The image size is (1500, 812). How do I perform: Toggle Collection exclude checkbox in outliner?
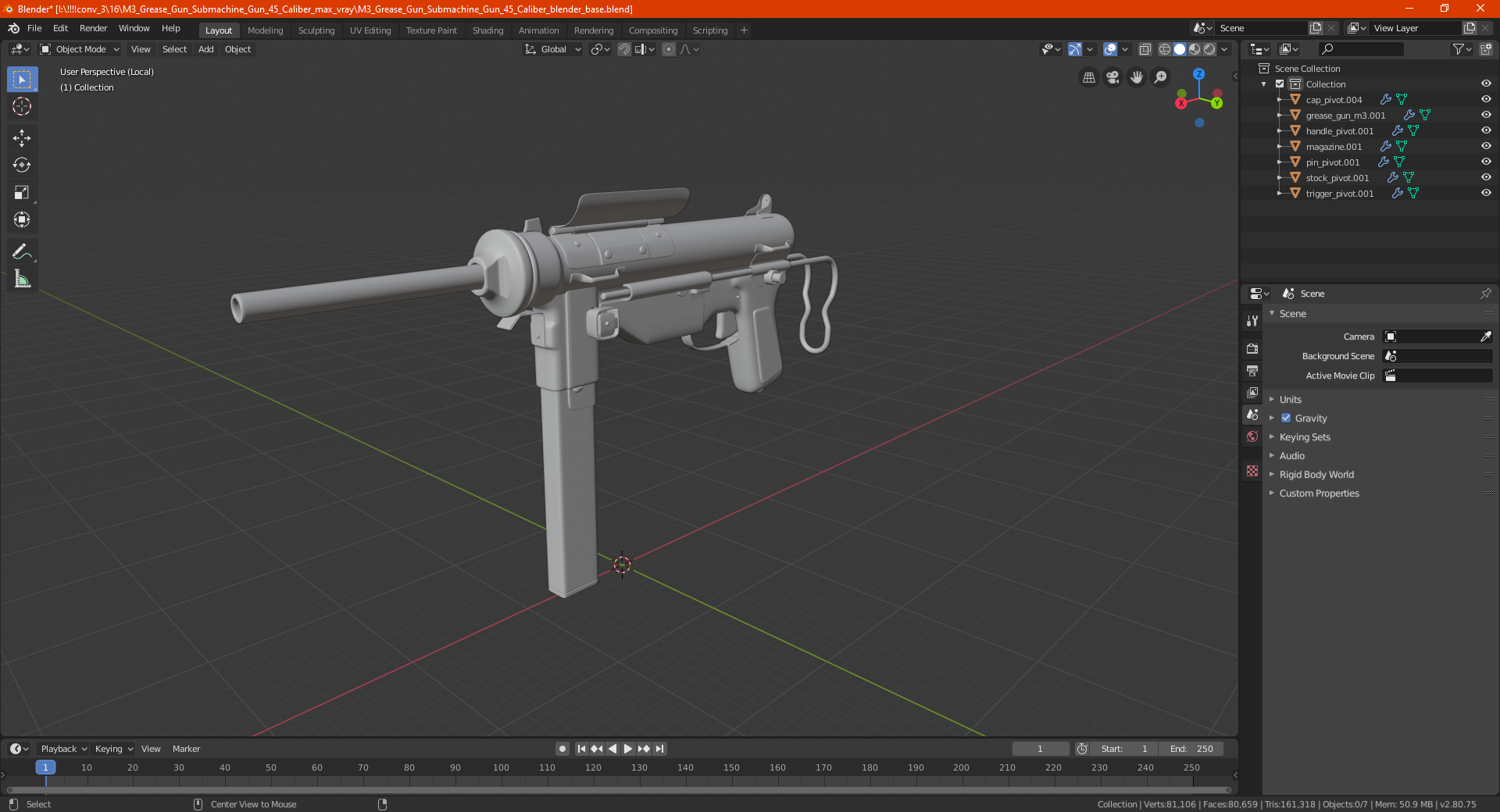tap(1280, 84)
